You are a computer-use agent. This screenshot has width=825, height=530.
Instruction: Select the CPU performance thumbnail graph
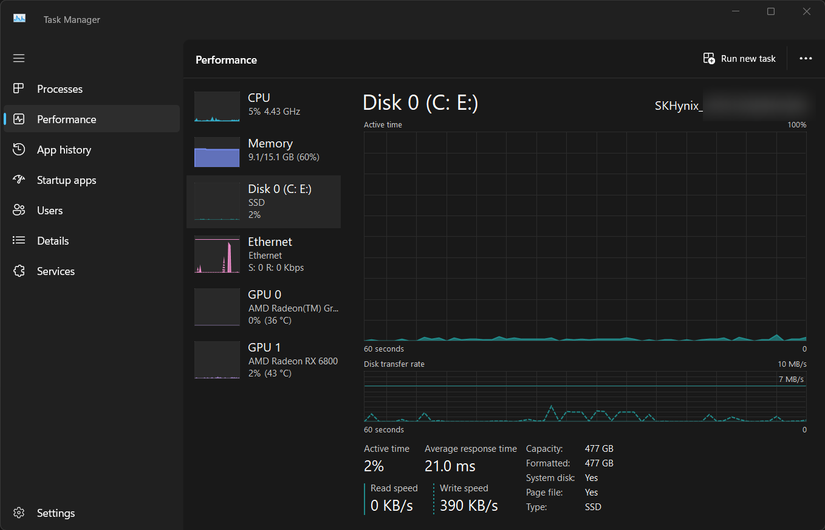point(217,107)
